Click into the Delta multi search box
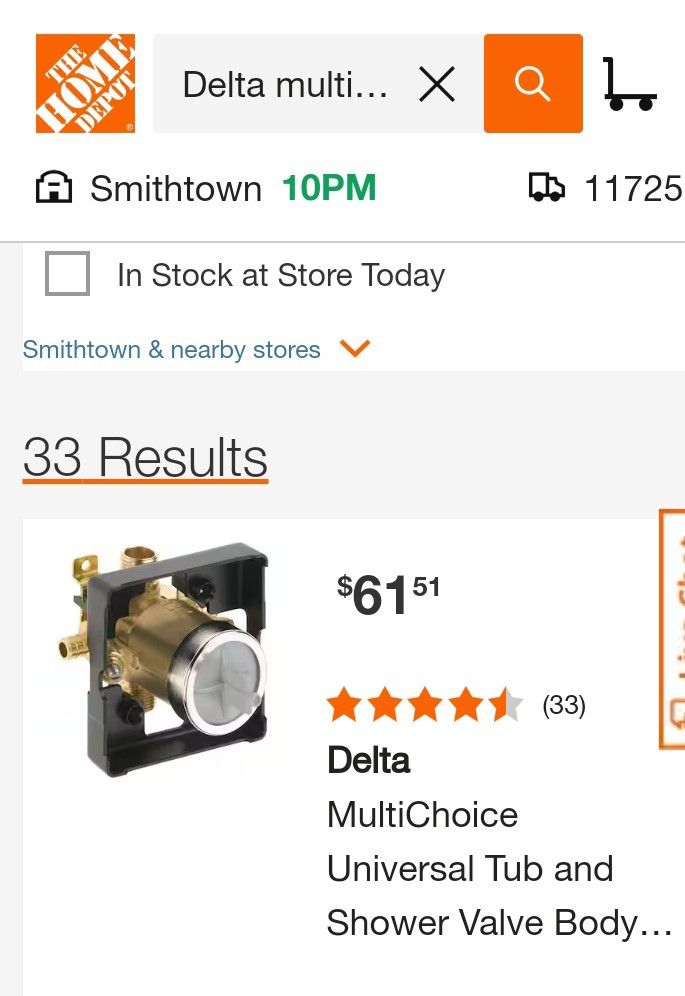The image size is (685, 996). [x=285, y=85]
